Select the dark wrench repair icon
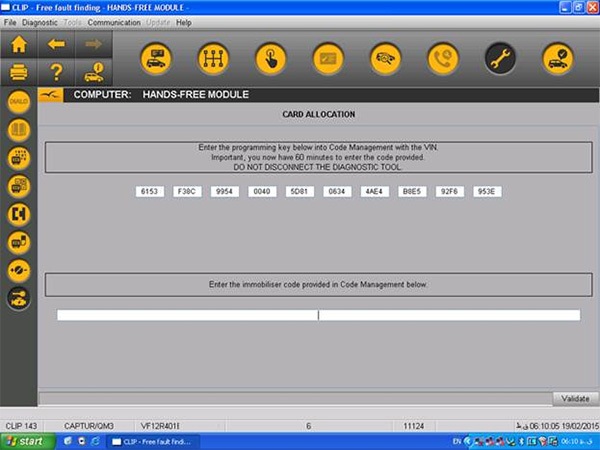Screen dimensions: 600x450 pos(500,58)
